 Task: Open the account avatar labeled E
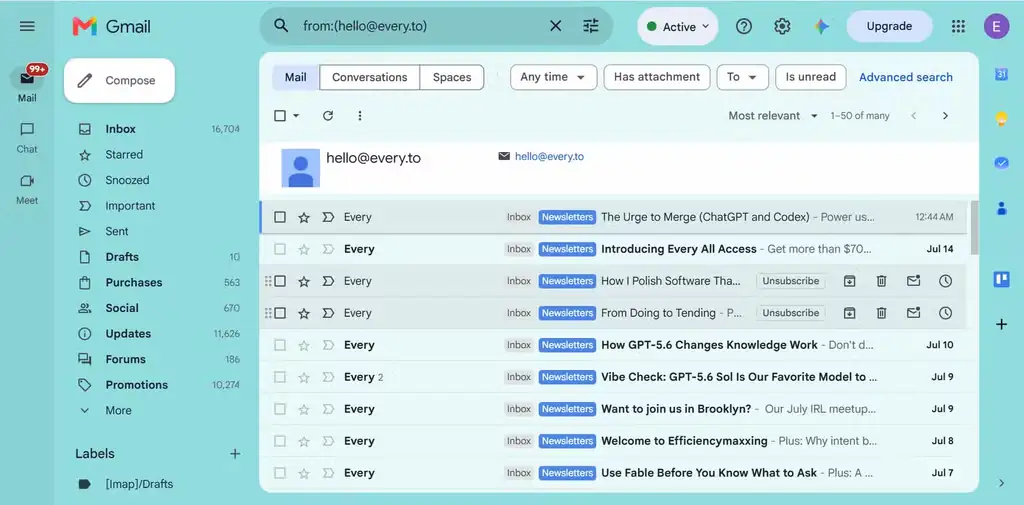coord(997,26)
